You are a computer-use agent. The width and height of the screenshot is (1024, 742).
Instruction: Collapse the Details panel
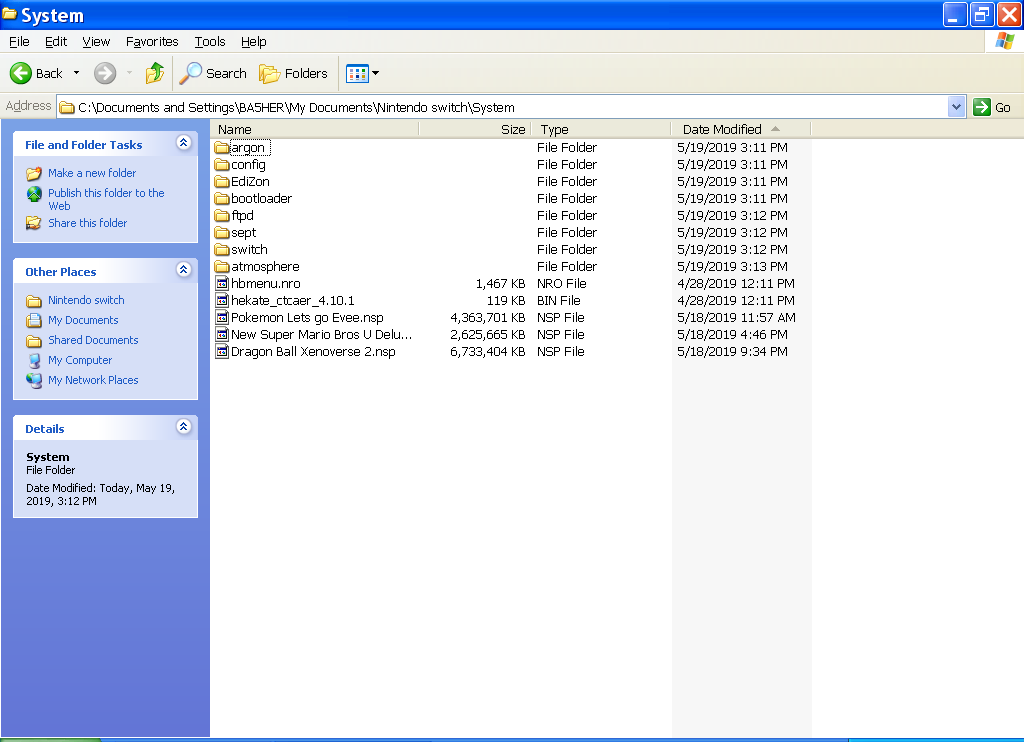tap(184, 427)
